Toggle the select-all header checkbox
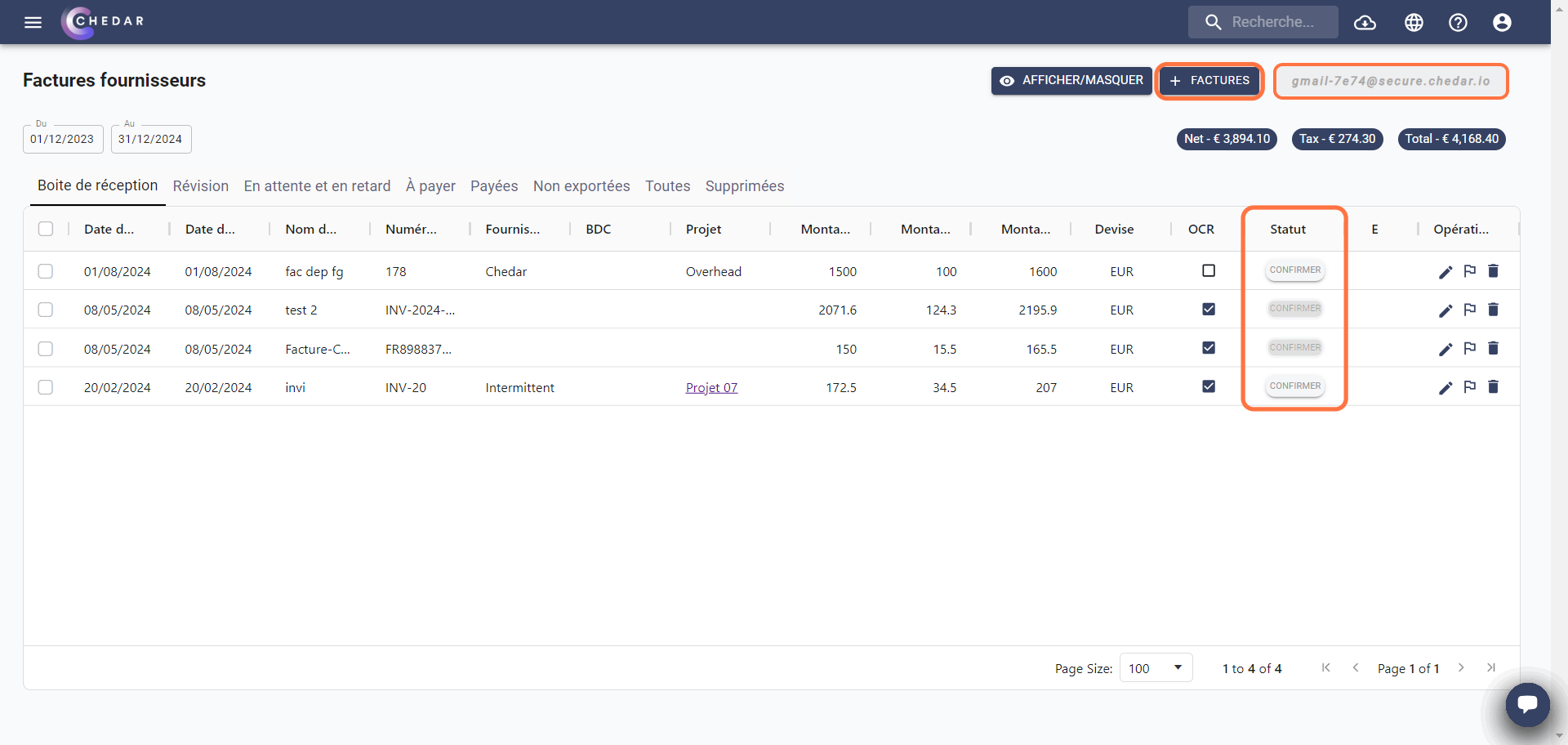This screenshot has width=1568, height=745. pyautogui.click(x=46, y=229)
